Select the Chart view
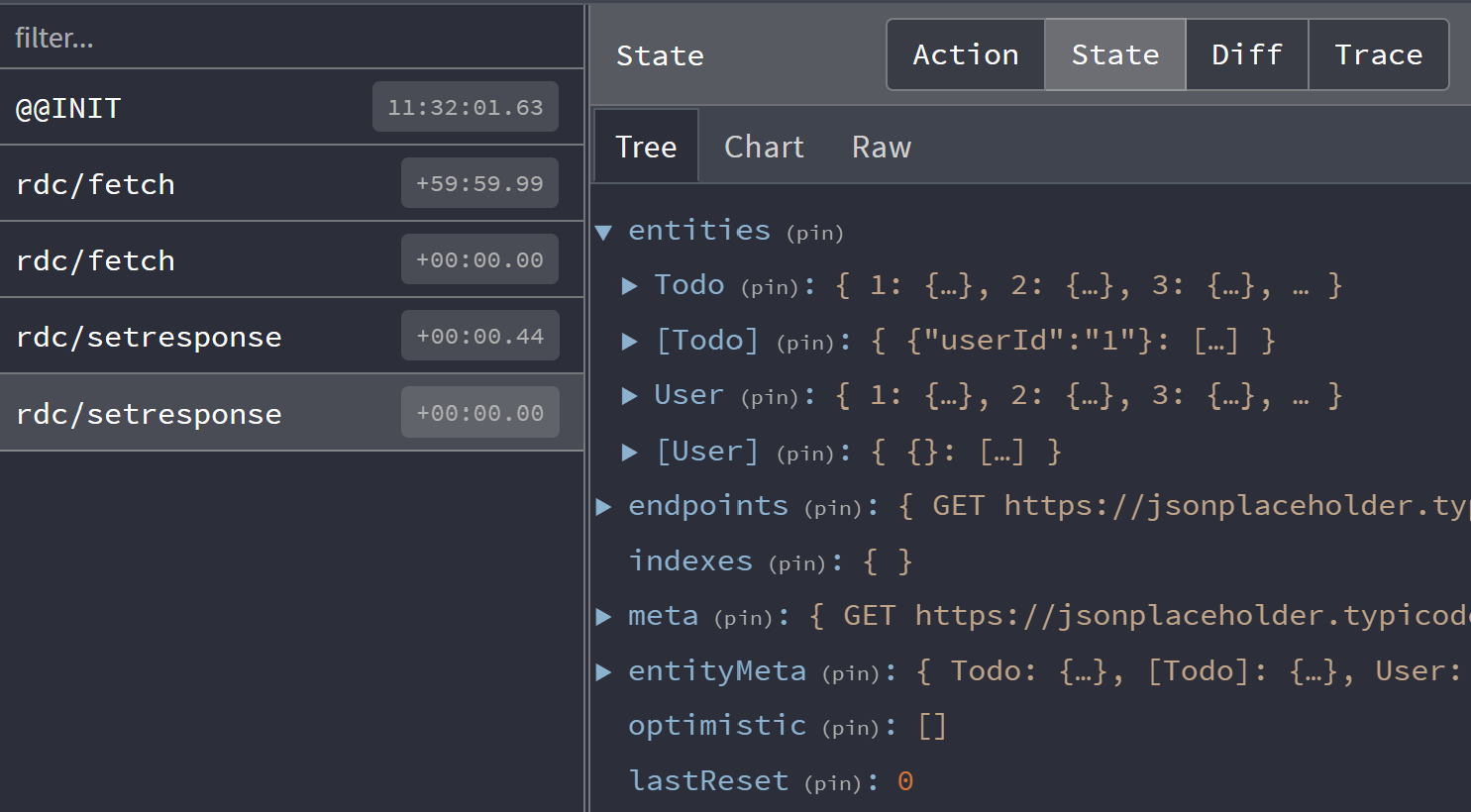 pyautogui.click(x=763, y=146)
